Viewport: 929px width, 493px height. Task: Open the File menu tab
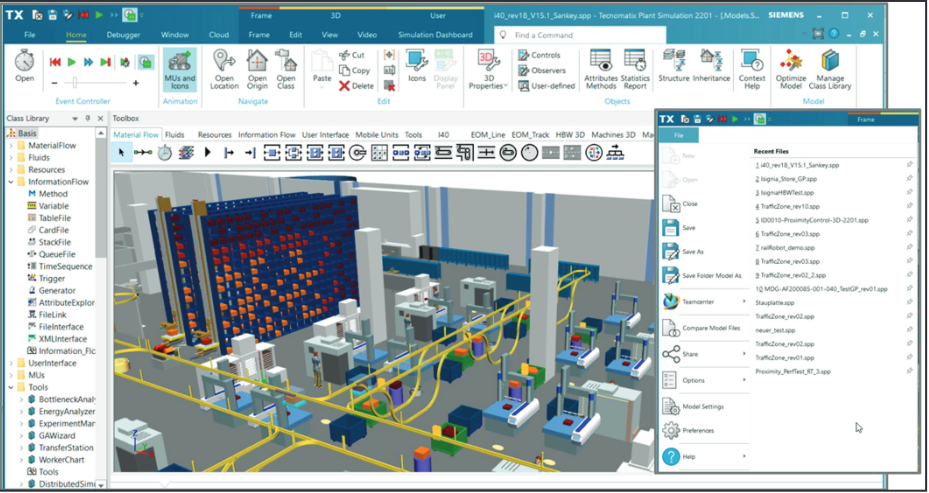pos(30,35)
